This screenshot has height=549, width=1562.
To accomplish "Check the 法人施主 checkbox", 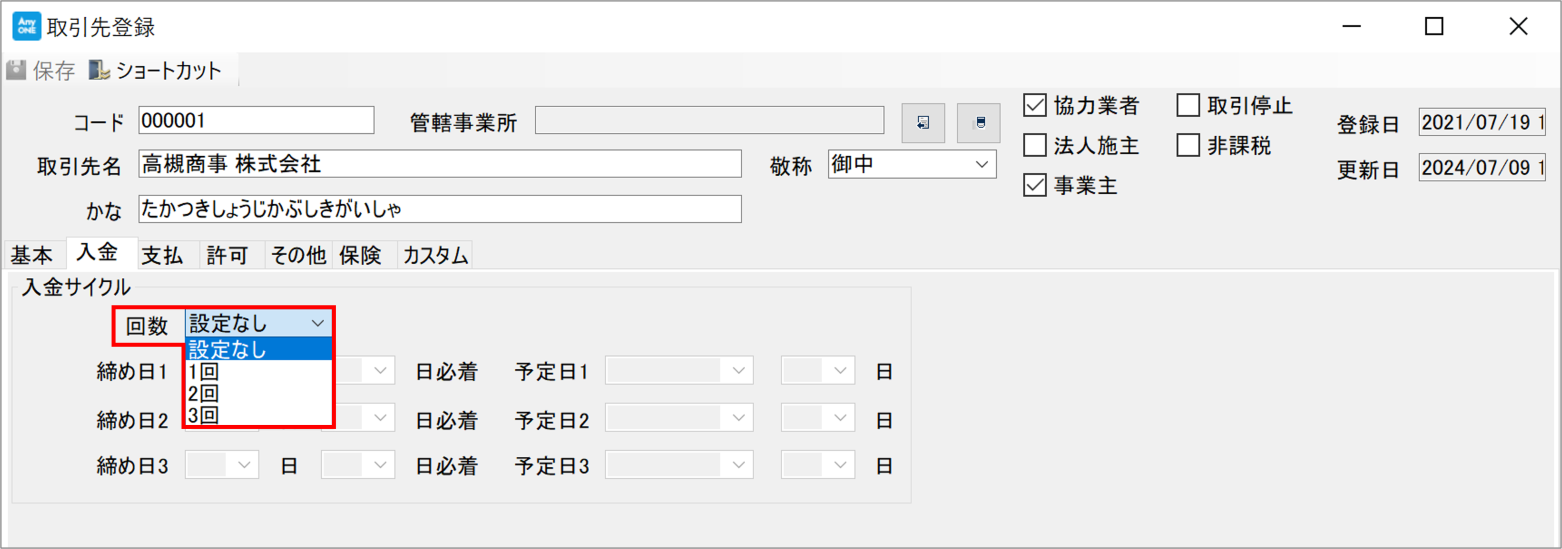I will (x=1035, y=146).
